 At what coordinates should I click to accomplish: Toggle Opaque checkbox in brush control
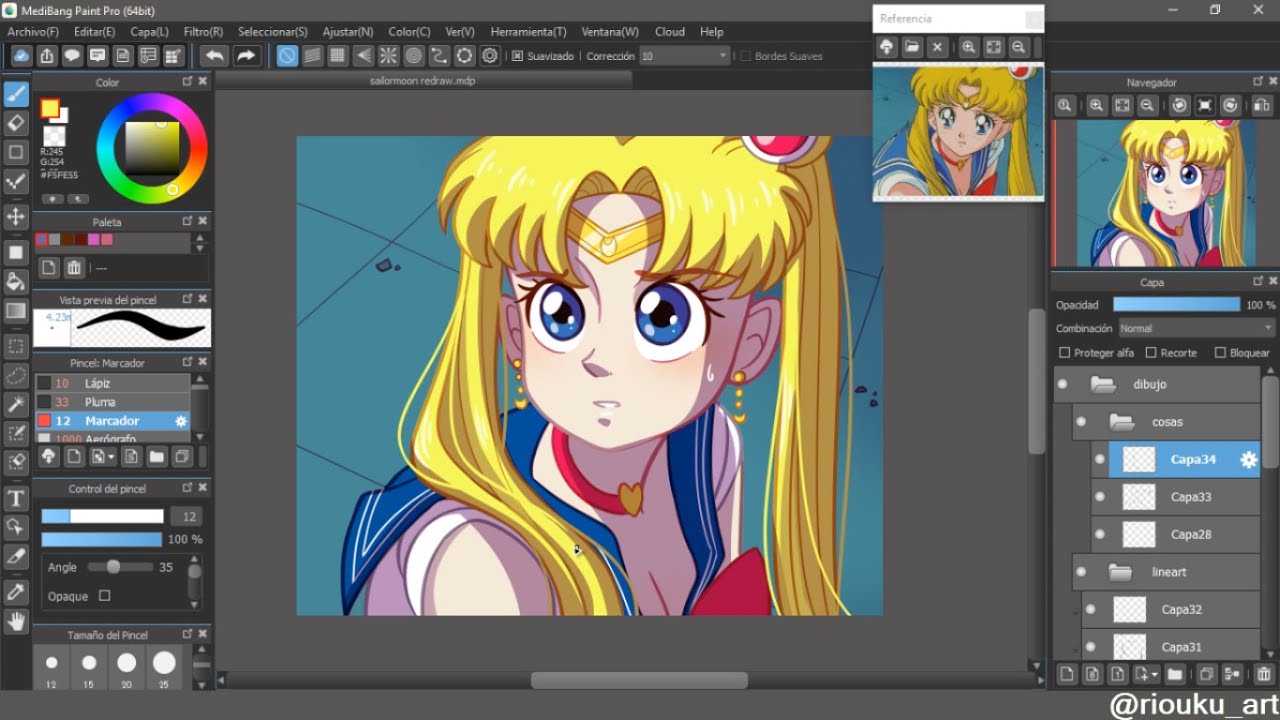click(104, 596)
